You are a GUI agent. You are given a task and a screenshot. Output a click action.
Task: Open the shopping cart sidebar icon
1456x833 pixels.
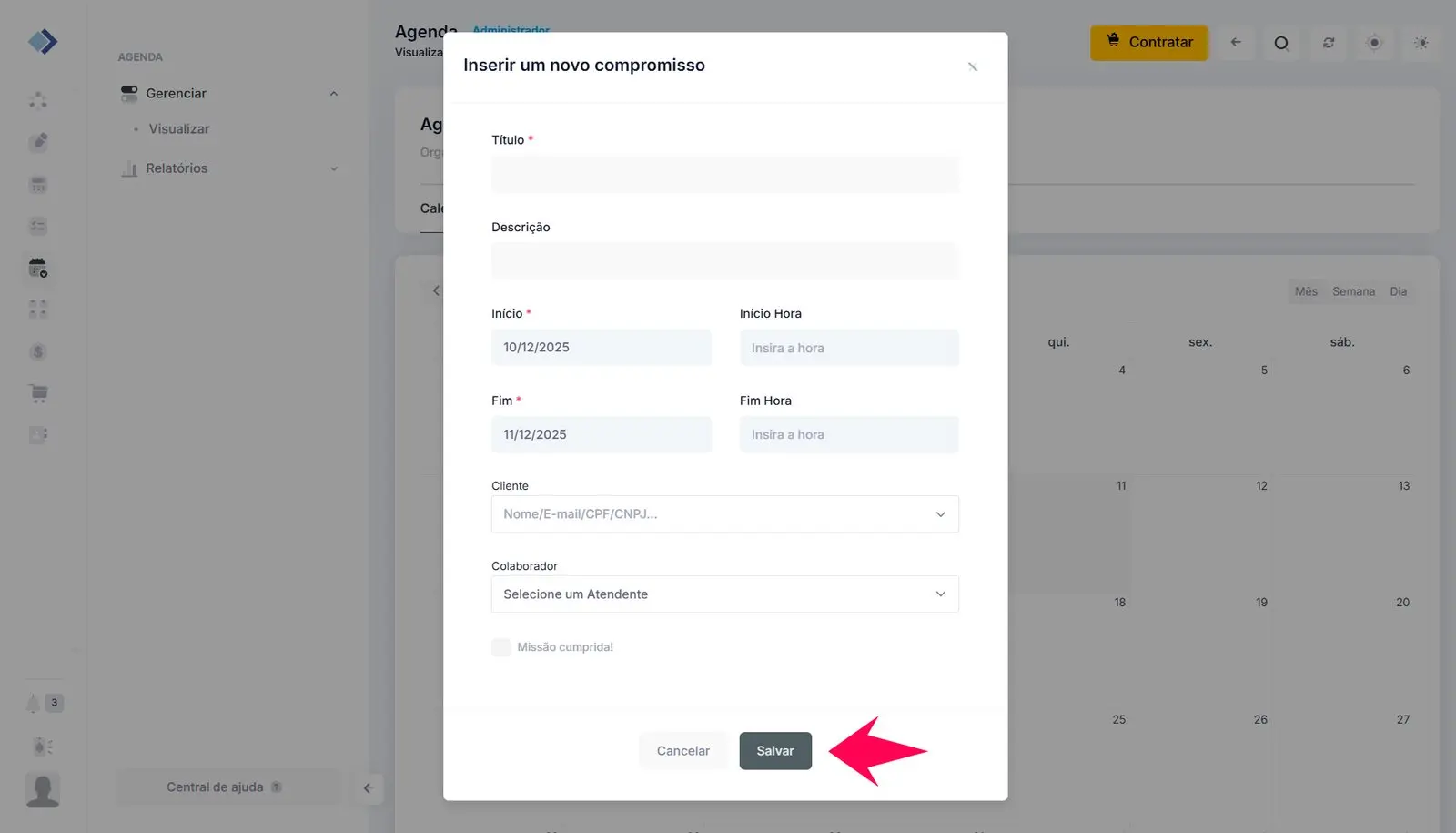[x=38, y=393]
